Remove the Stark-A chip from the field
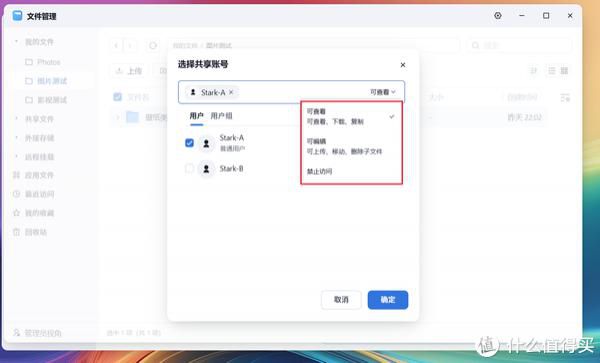The image size is (600, 363). click(231, 92)
